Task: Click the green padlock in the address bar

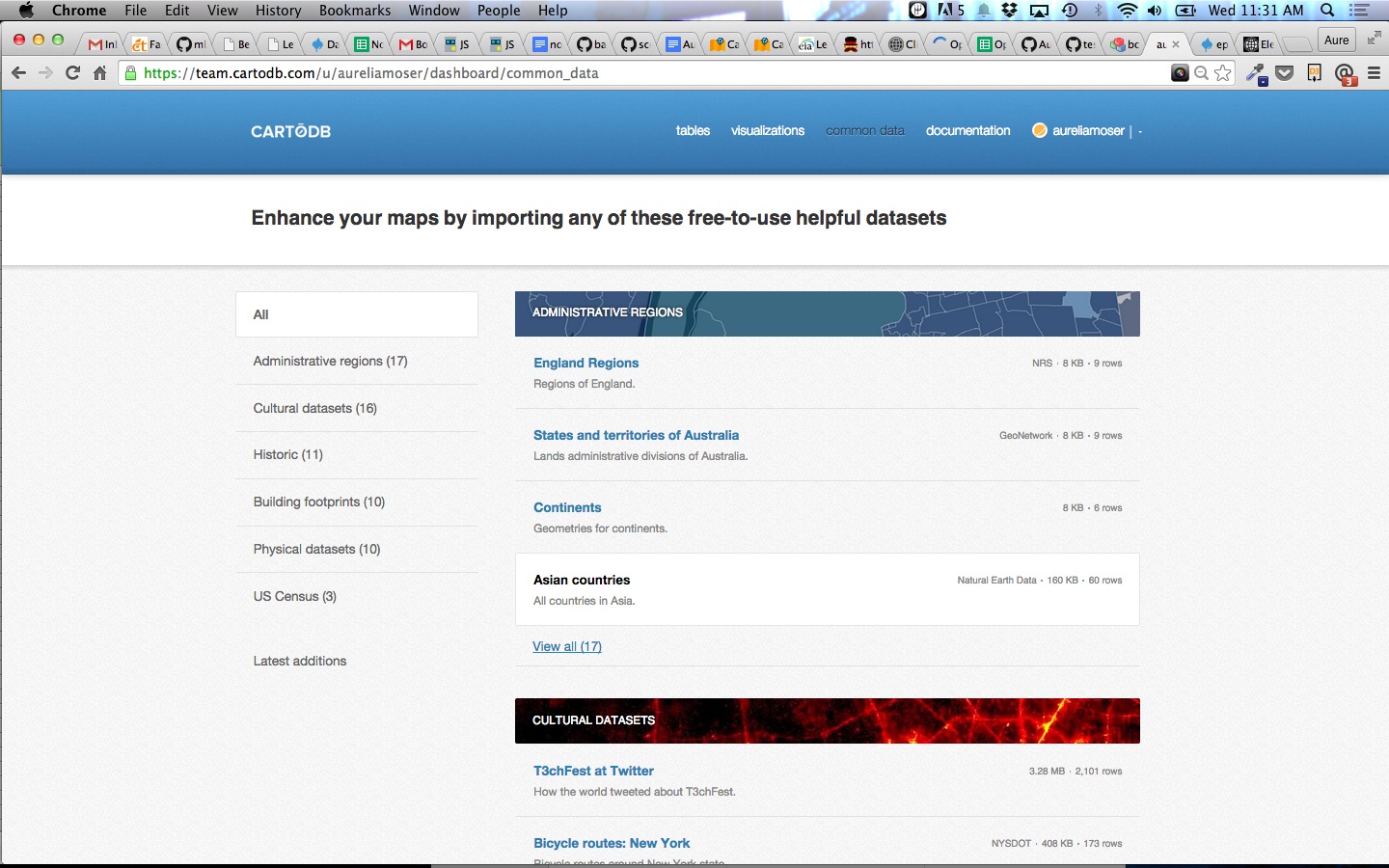Action: pos(131,73)
